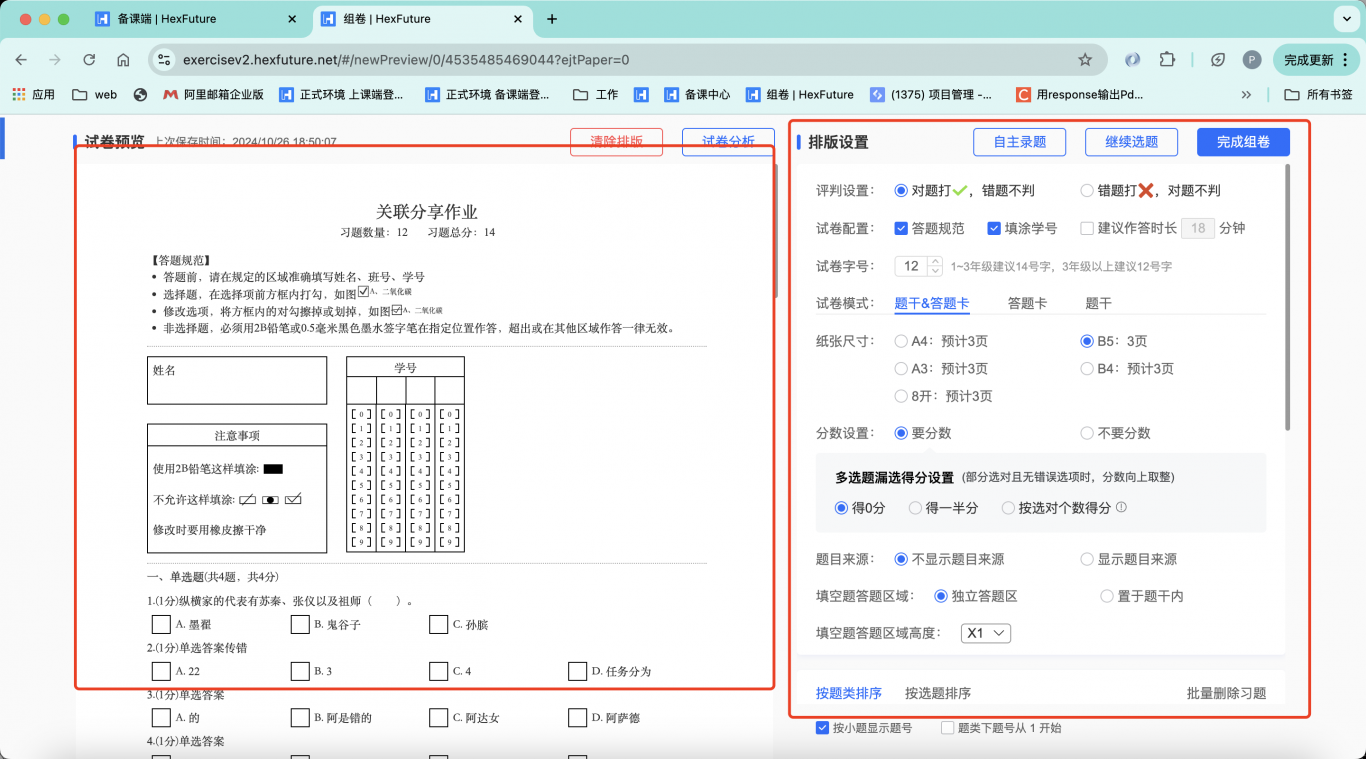Viewport: 1366px width, 759px height.
Task: Open the 阿里邮箱企业版 bookmark
Action: pyautogui.click(x=213, y=95)
